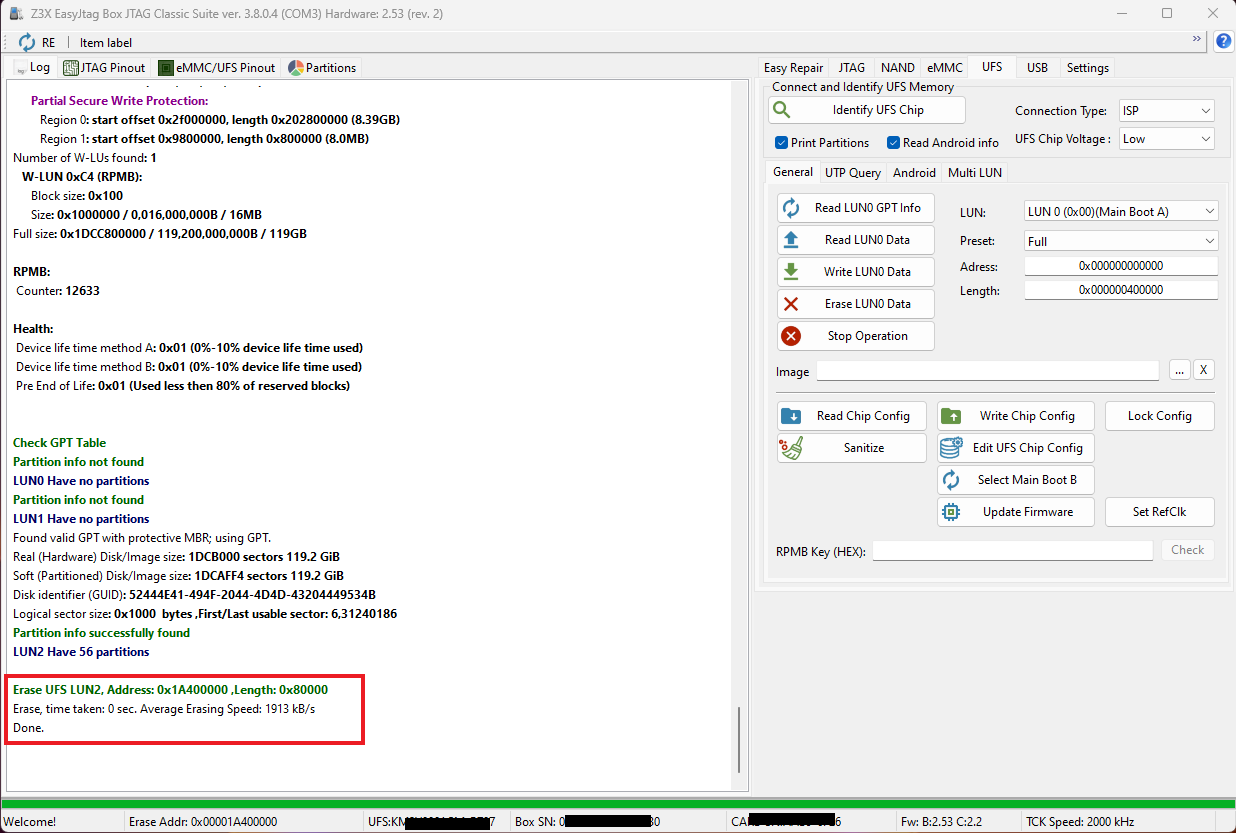Click the green folder icon on Write Chip Config
The image size is (1236, 833).
click(951, 416)
